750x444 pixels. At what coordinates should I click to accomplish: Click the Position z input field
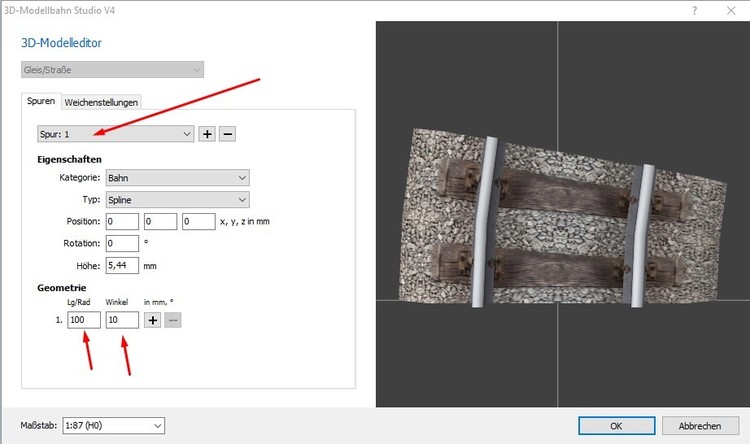(199, 222)
